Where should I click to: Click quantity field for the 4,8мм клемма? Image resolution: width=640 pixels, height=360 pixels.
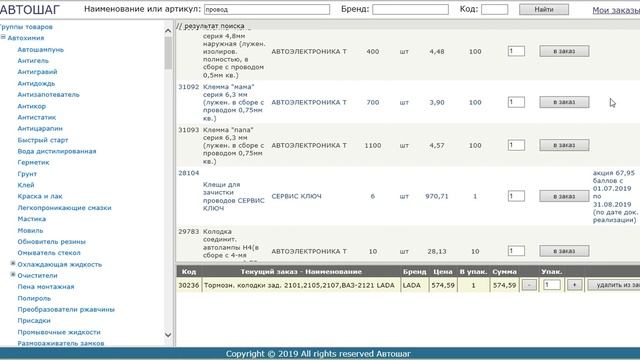pos(516,51)
